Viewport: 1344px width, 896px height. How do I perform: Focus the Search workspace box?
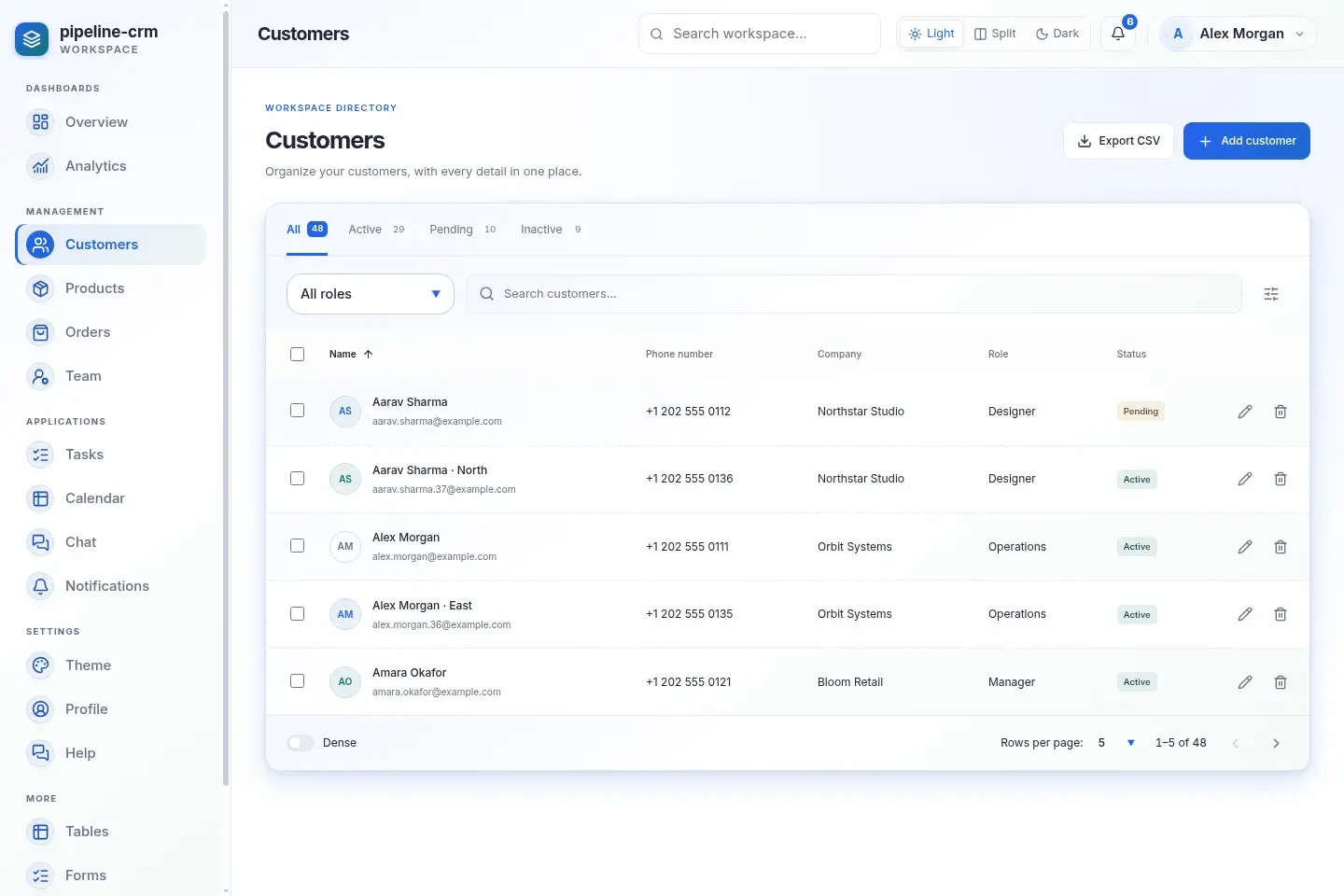[760, 34]
